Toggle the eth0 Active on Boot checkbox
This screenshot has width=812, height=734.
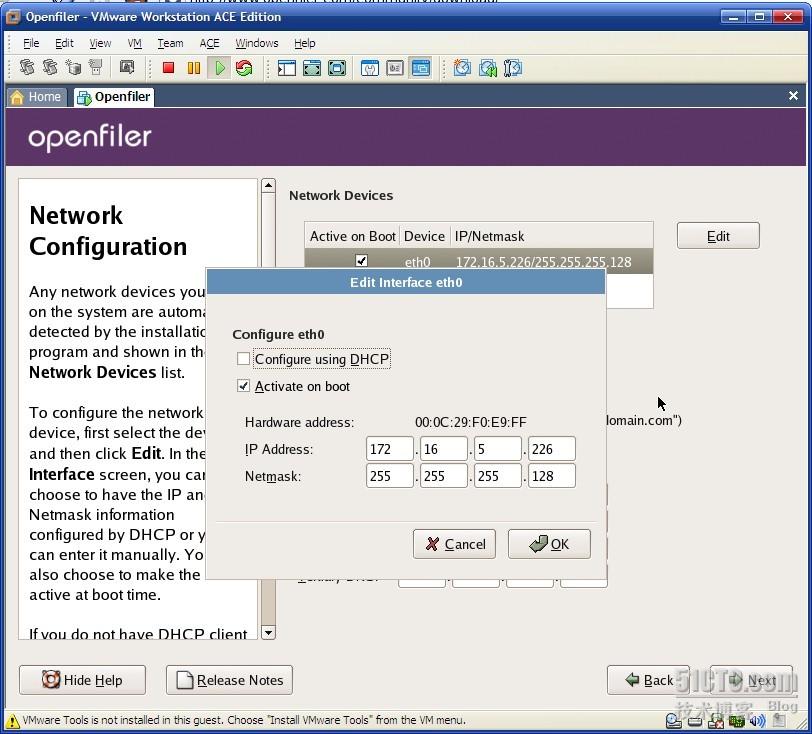point(361,261)
